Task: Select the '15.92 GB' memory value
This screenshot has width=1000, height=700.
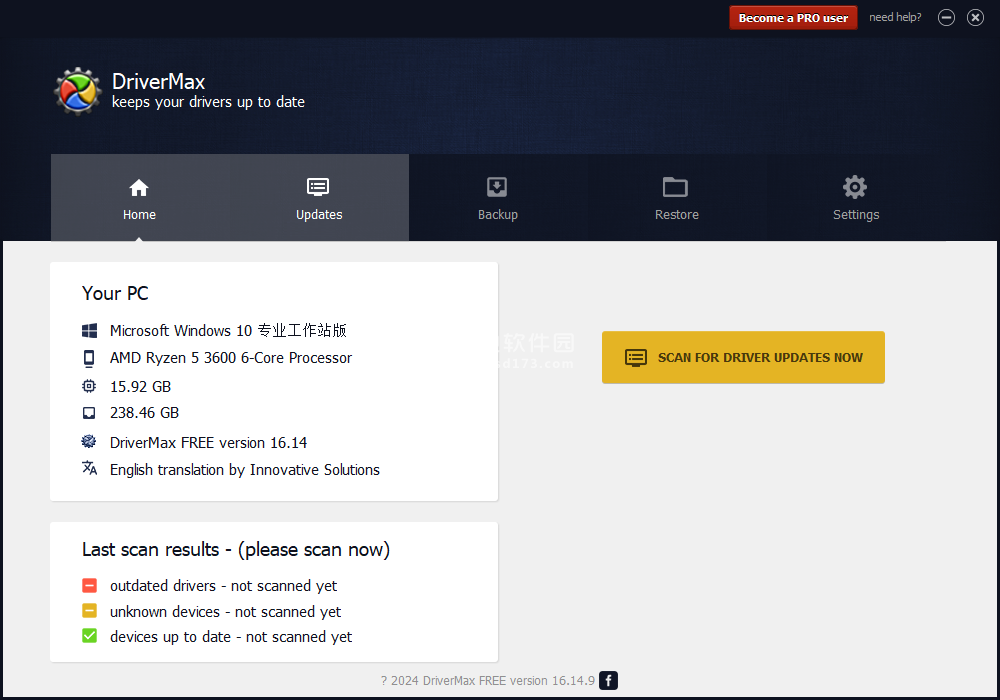Action: (x=140, y=386)
